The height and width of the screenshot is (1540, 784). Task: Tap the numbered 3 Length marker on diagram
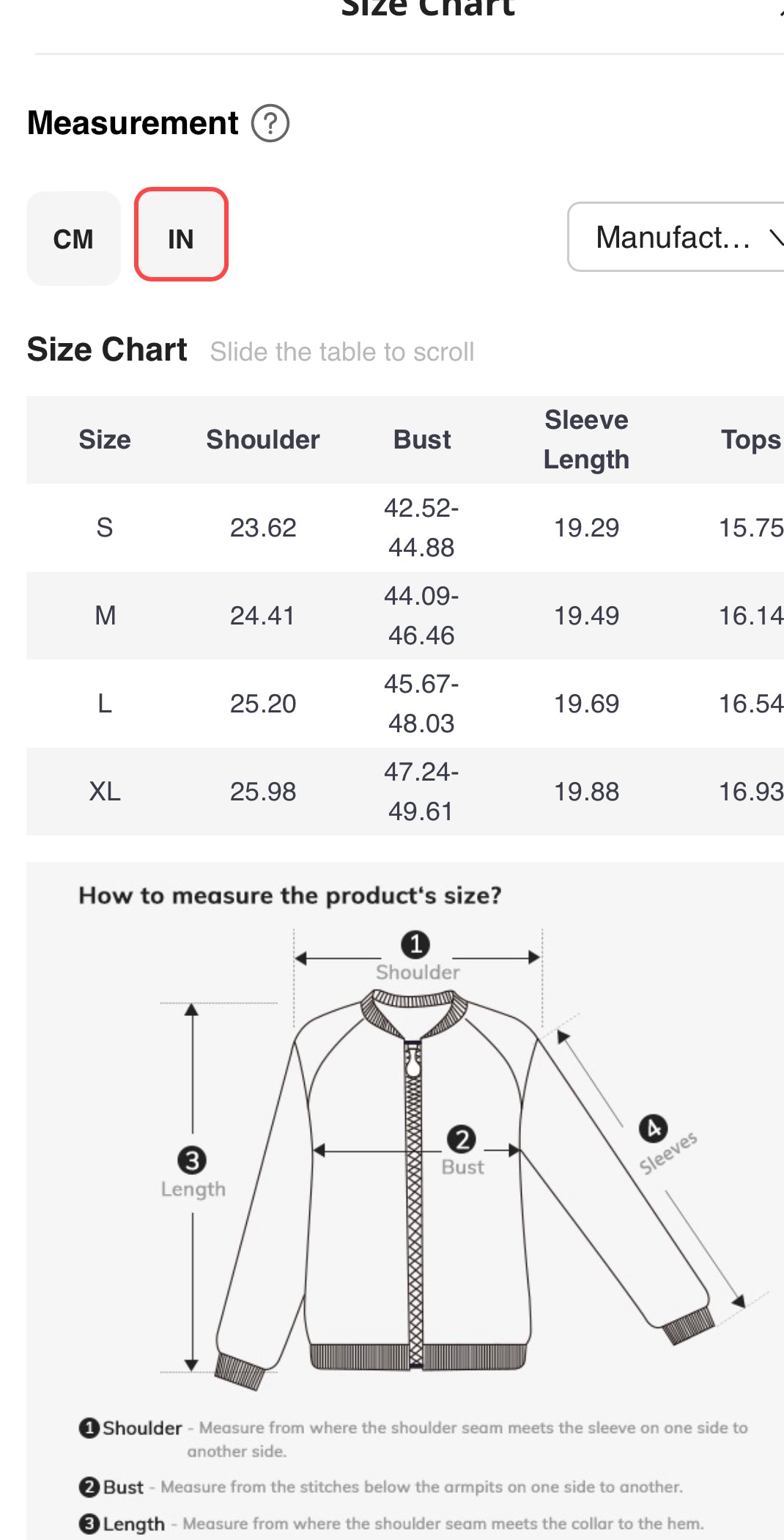point(192,1160)
